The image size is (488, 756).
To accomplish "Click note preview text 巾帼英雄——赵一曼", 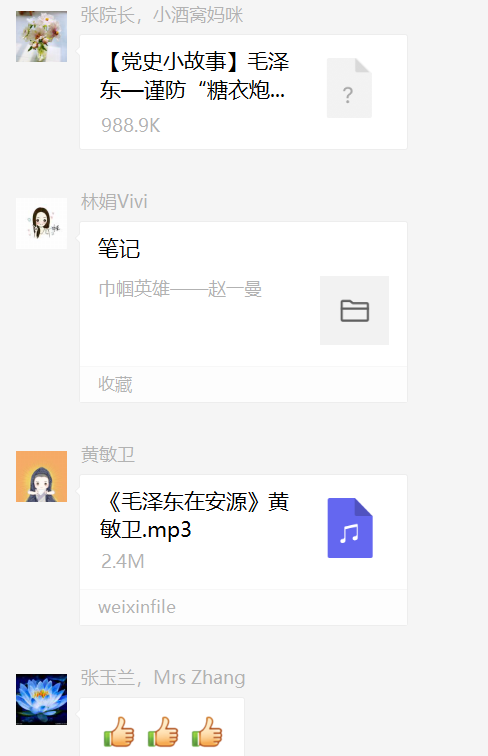I will (x=180, y=289).
